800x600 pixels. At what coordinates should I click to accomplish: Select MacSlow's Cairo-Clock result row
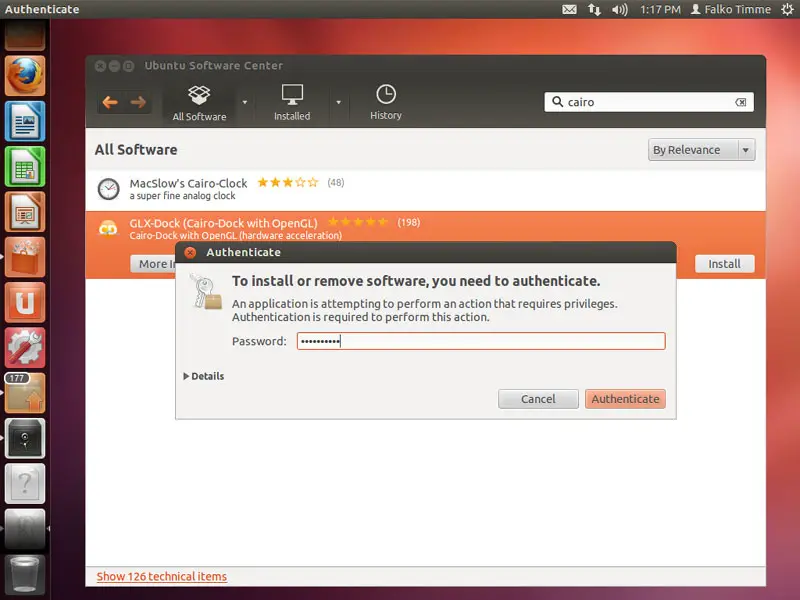(426, 189)
